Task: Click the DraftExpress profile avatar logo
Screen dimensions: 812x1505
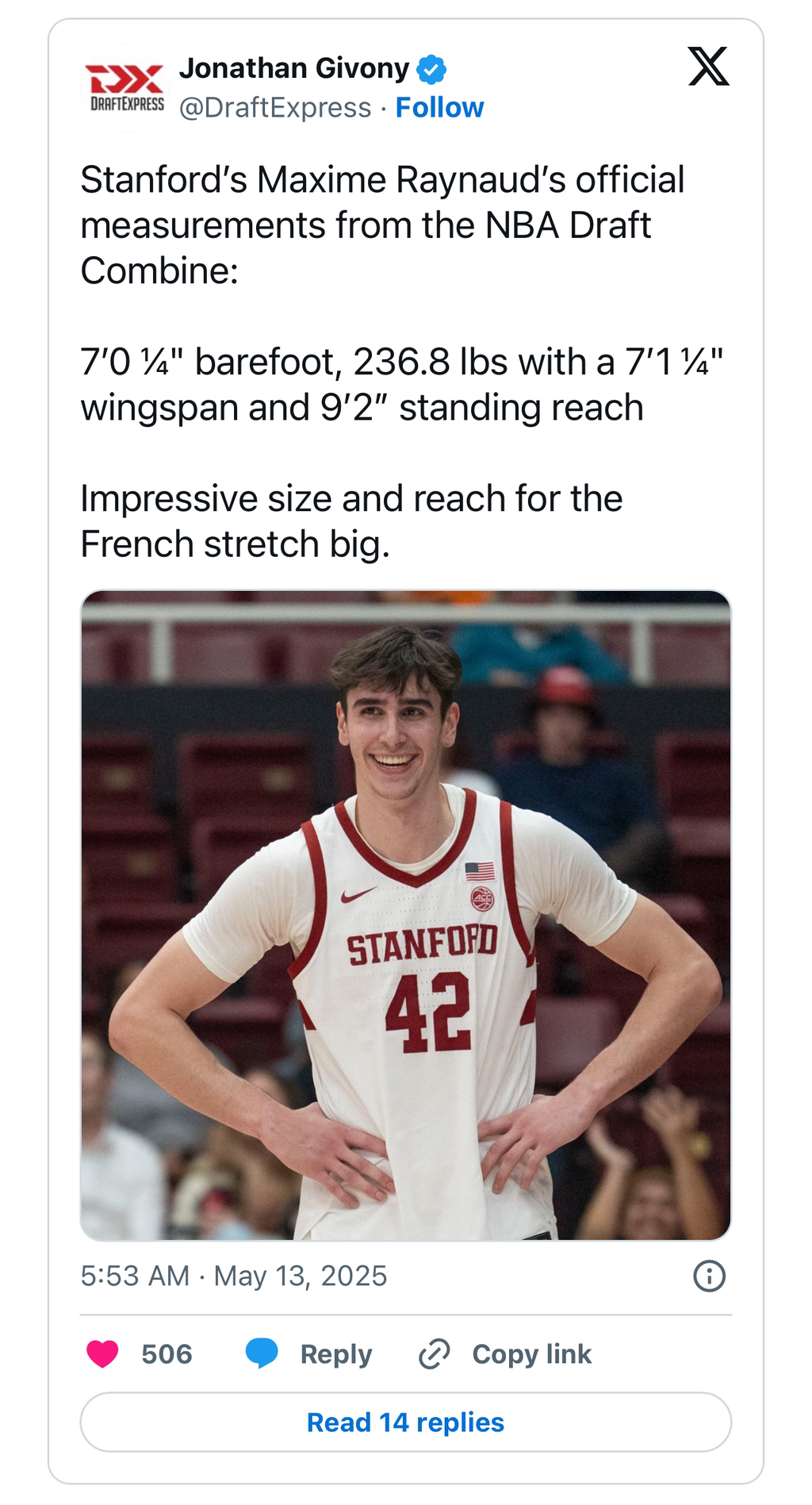Action: click(126, 87)
